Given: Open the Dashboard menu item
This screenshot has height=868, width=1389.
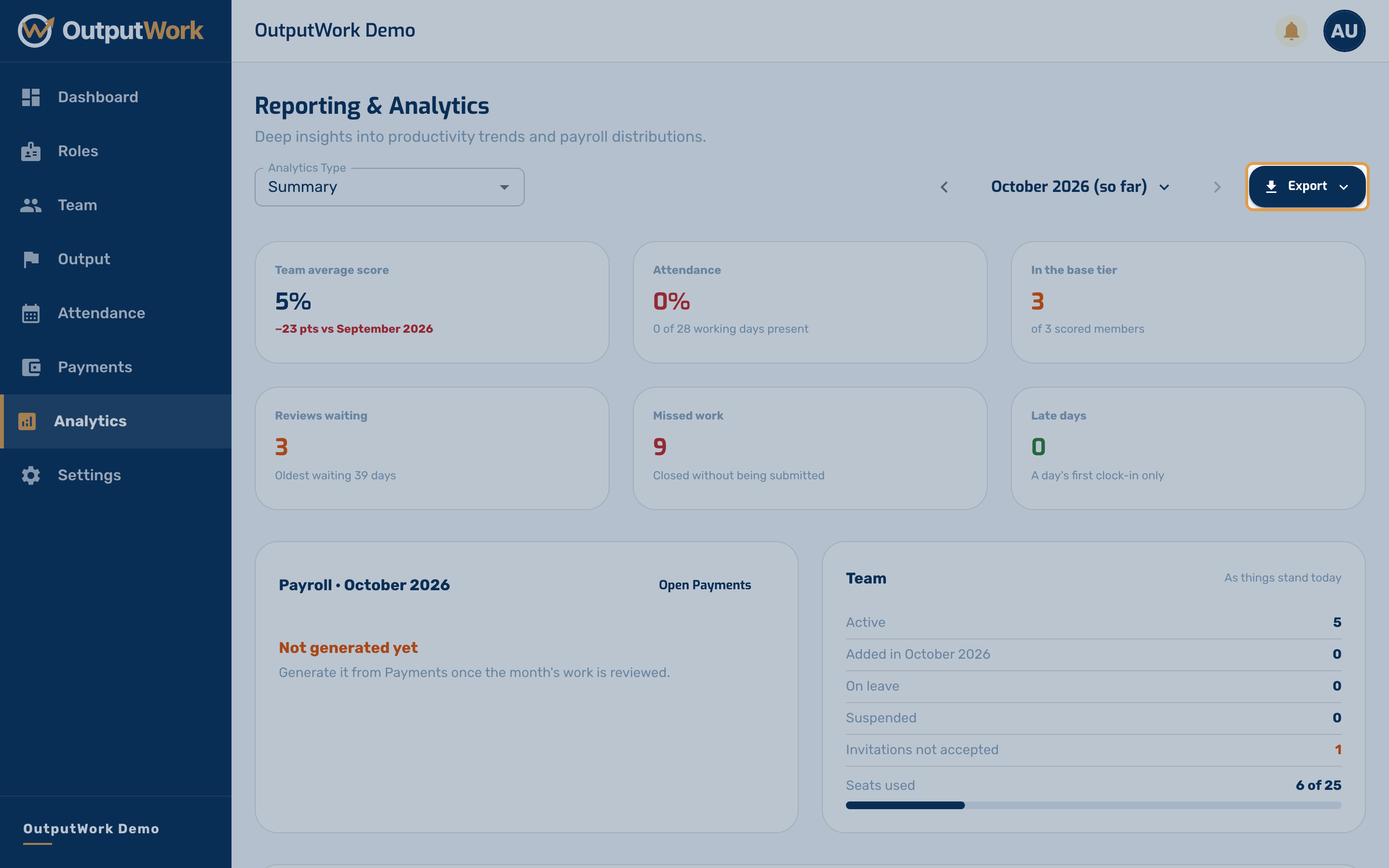Looking at the screenshot, I should point(115,97).
